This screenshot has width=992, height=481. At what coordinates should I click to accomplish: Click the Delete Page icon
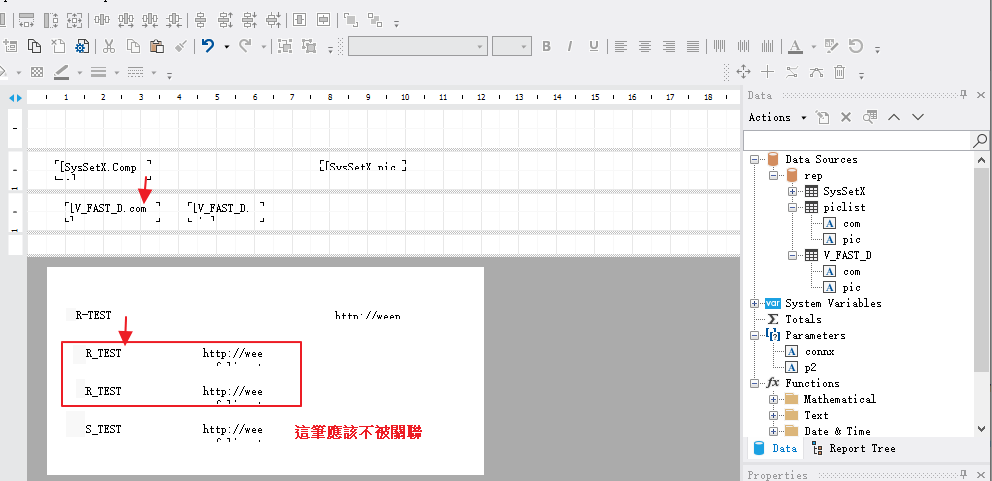58,46
